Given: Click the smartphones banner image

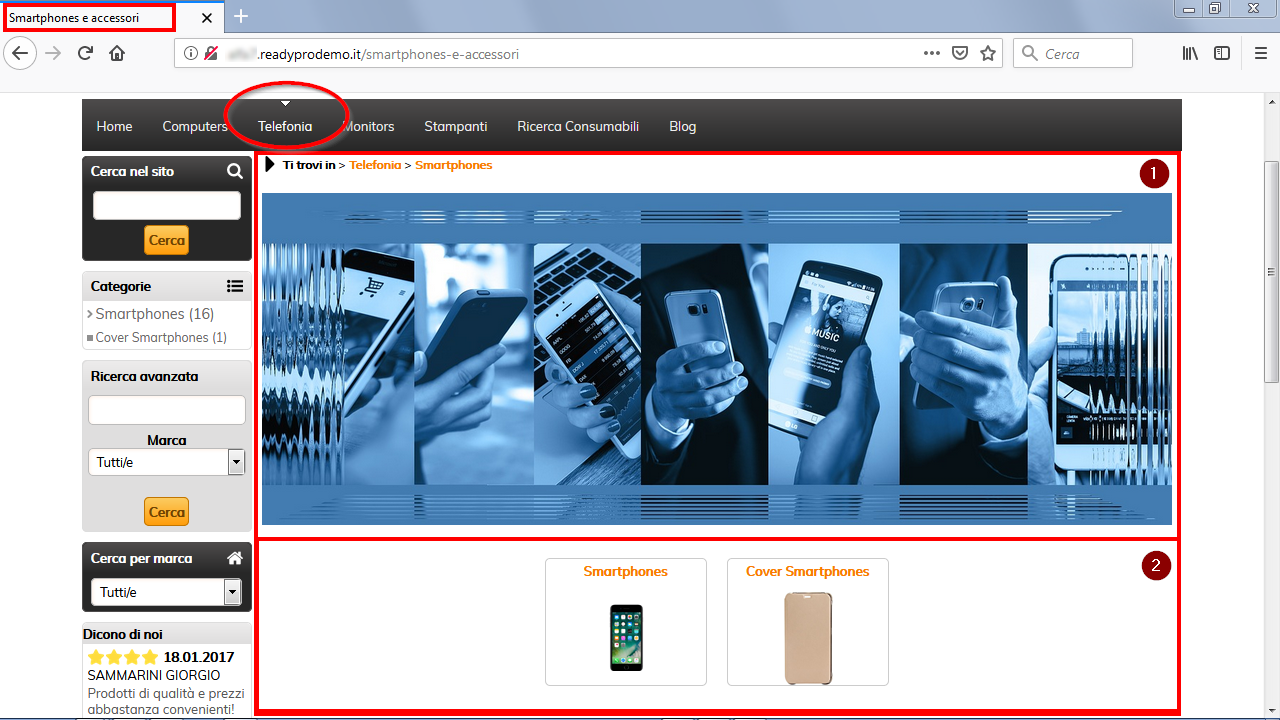Looking at the screenshot, I should [x=717, y=359].
